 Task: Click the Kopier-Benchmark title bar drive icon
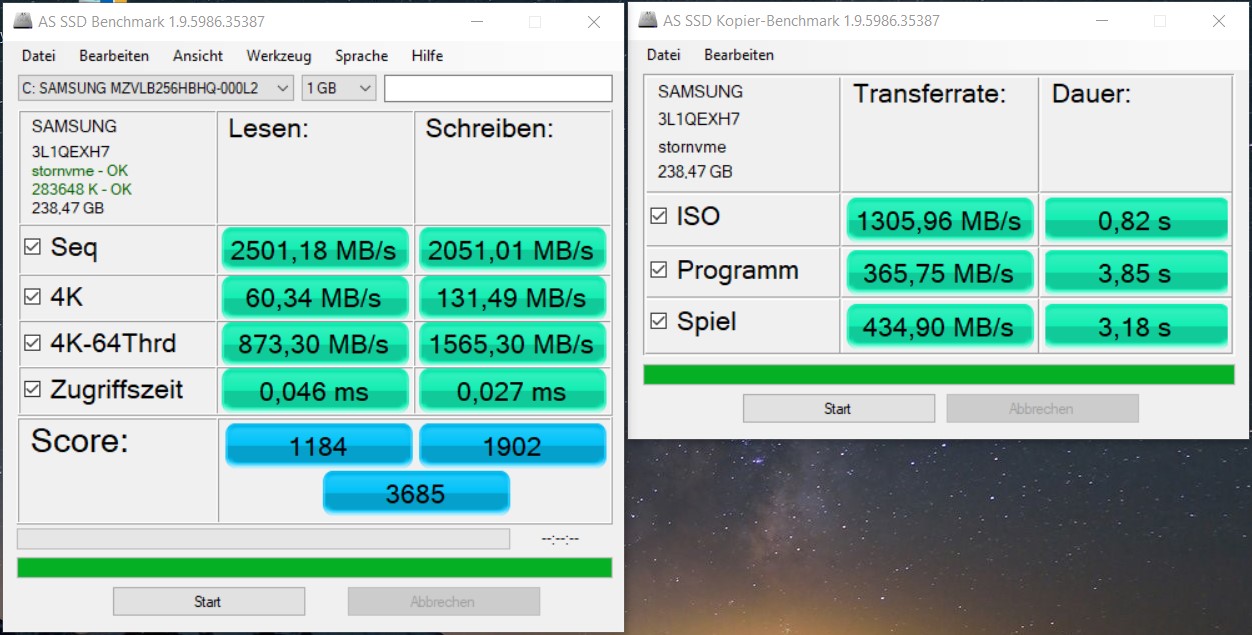[648, 20]
